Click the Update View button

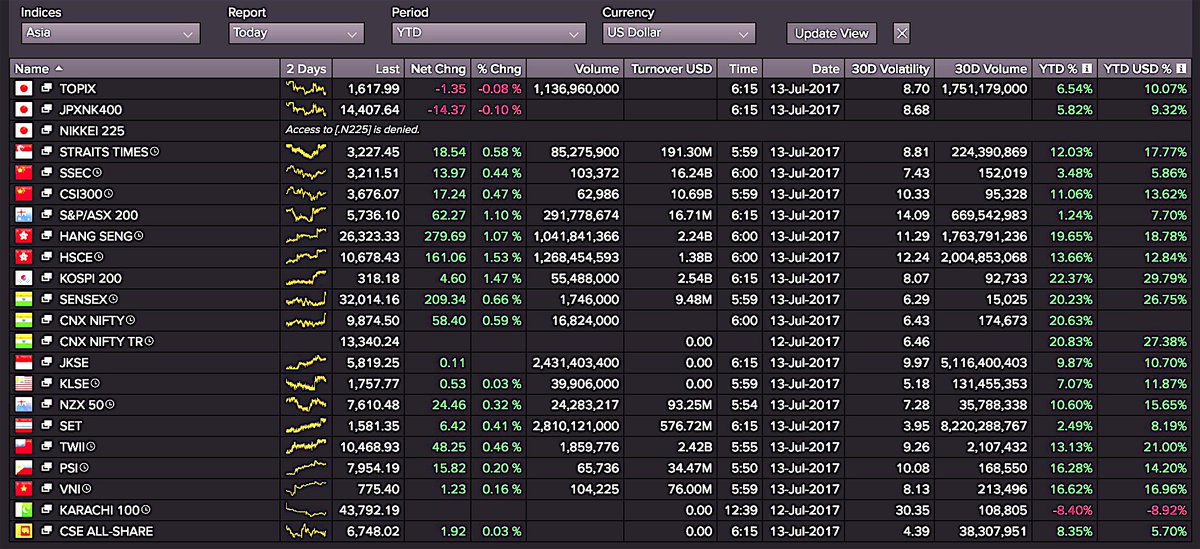(x=831, y=33)
